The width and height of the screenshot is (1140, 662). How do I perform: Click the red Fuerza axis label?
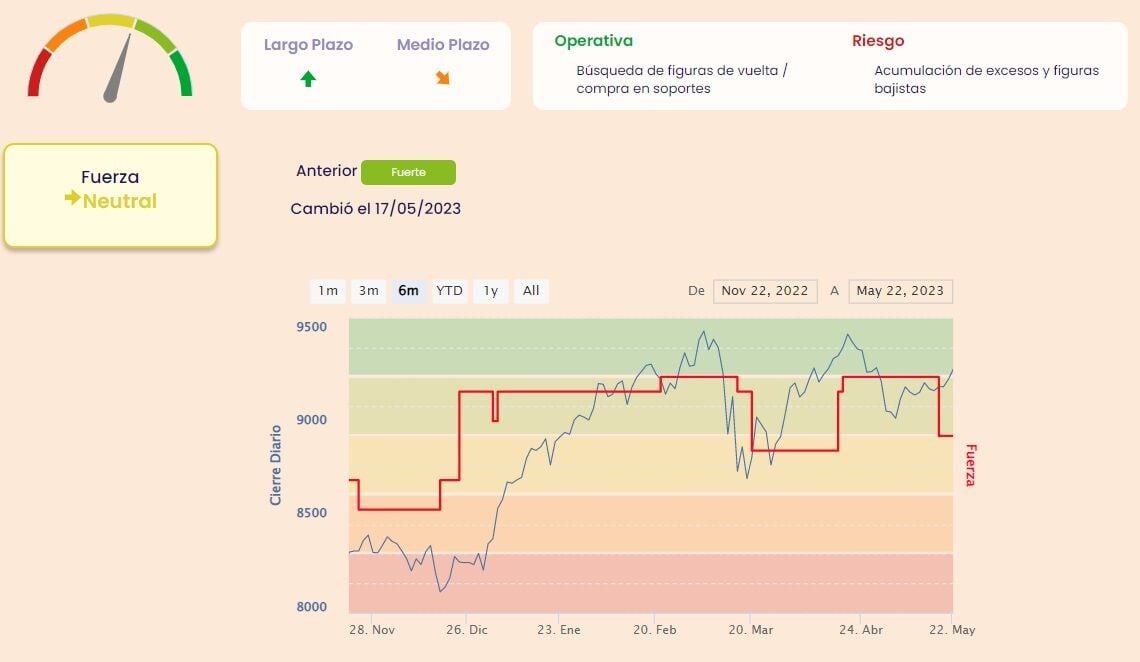pyautogui.click(x=970, y=465)
